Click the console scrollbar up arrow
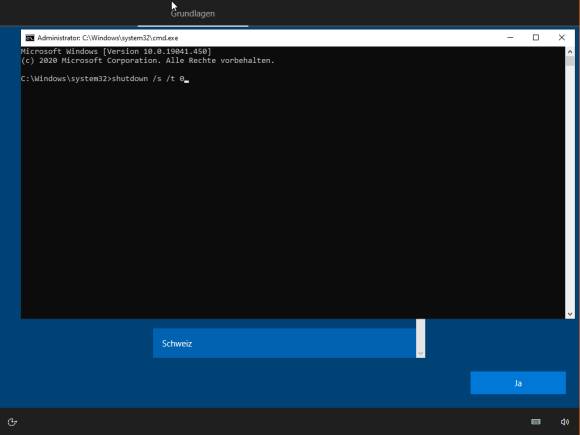 tap(570, 51)
